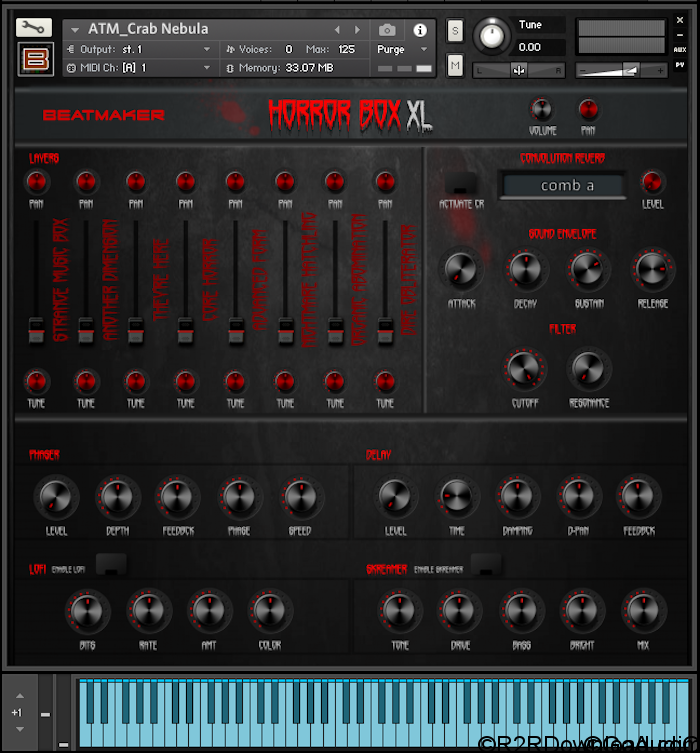This screenshot has width=700, height=753.
Task: Click the Delay Feedback knob
Action: [639, 496]
